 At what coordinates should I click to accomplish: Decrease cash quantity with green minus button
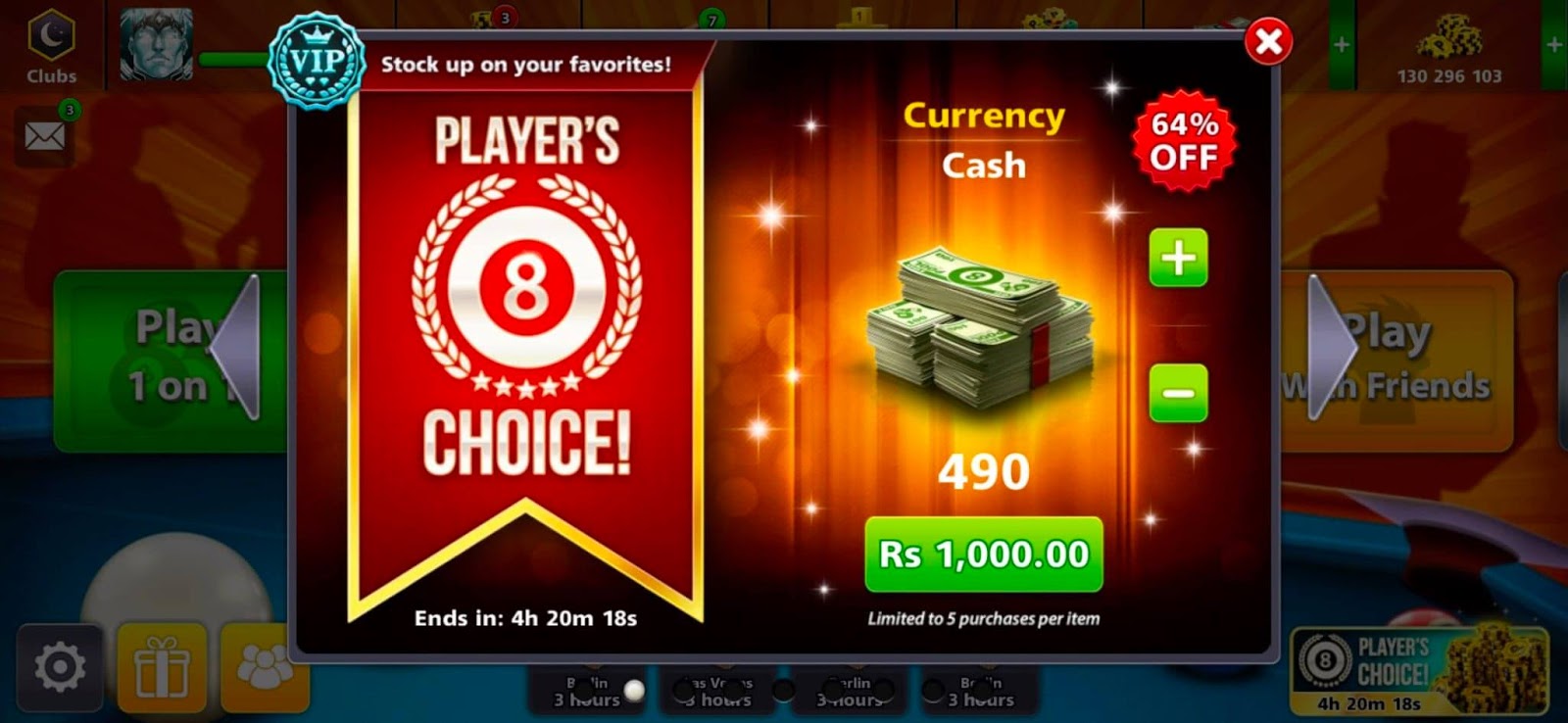coord(1178,393)
